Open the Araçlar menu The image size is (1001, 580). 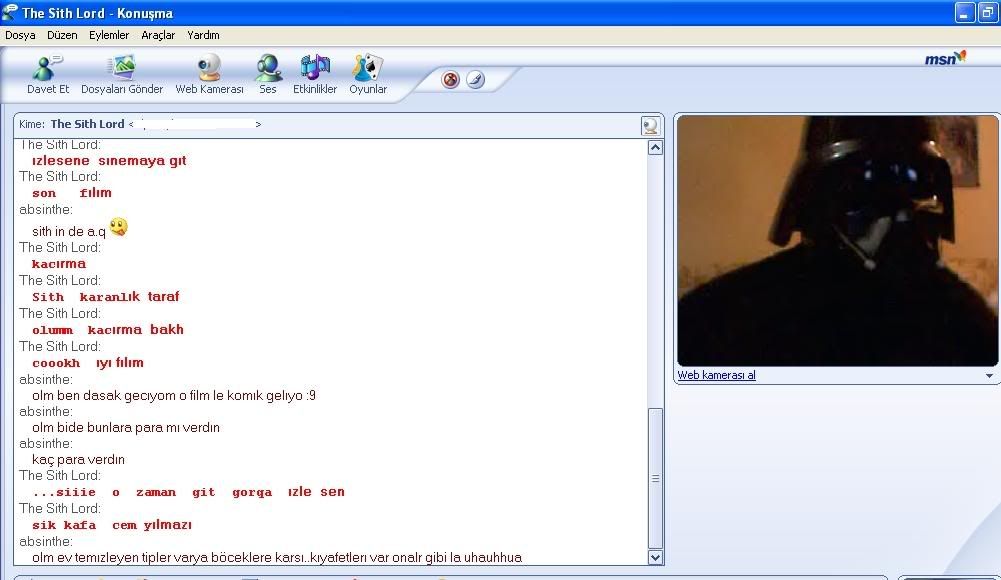pos(158,35)
